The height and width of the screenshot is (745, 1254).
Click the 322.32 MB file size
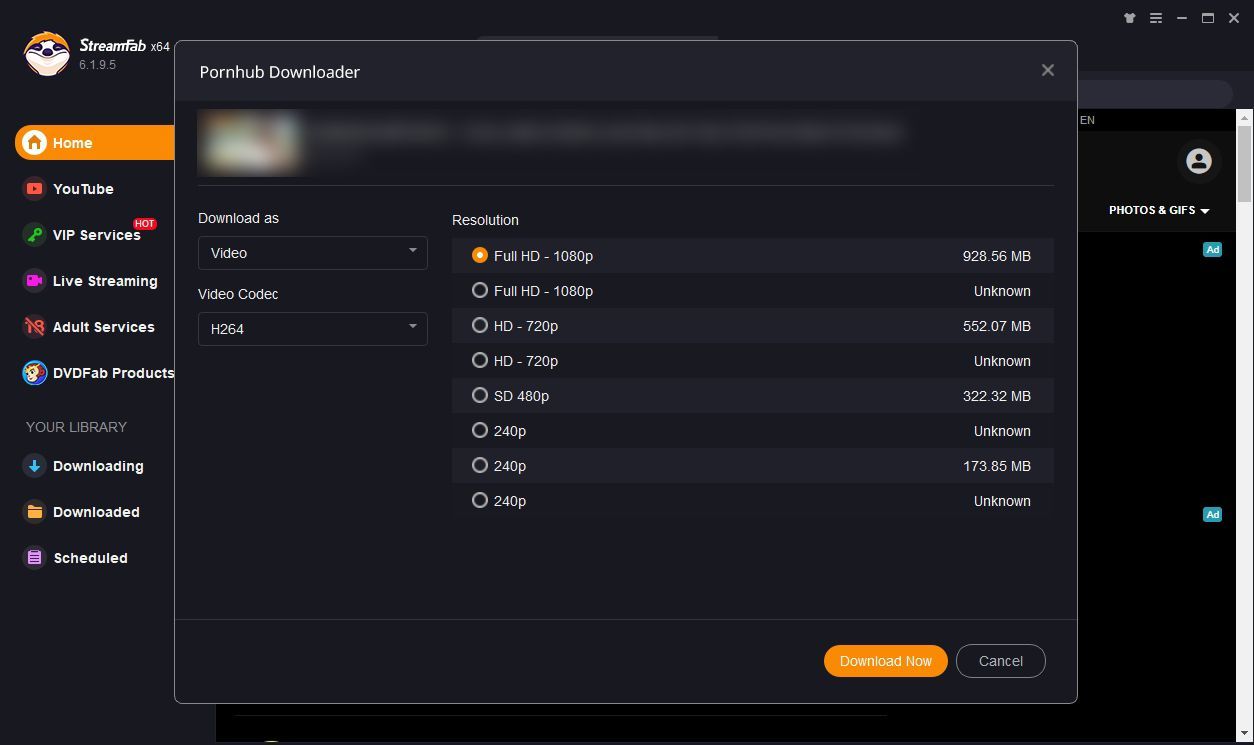[x=996, y=396]
